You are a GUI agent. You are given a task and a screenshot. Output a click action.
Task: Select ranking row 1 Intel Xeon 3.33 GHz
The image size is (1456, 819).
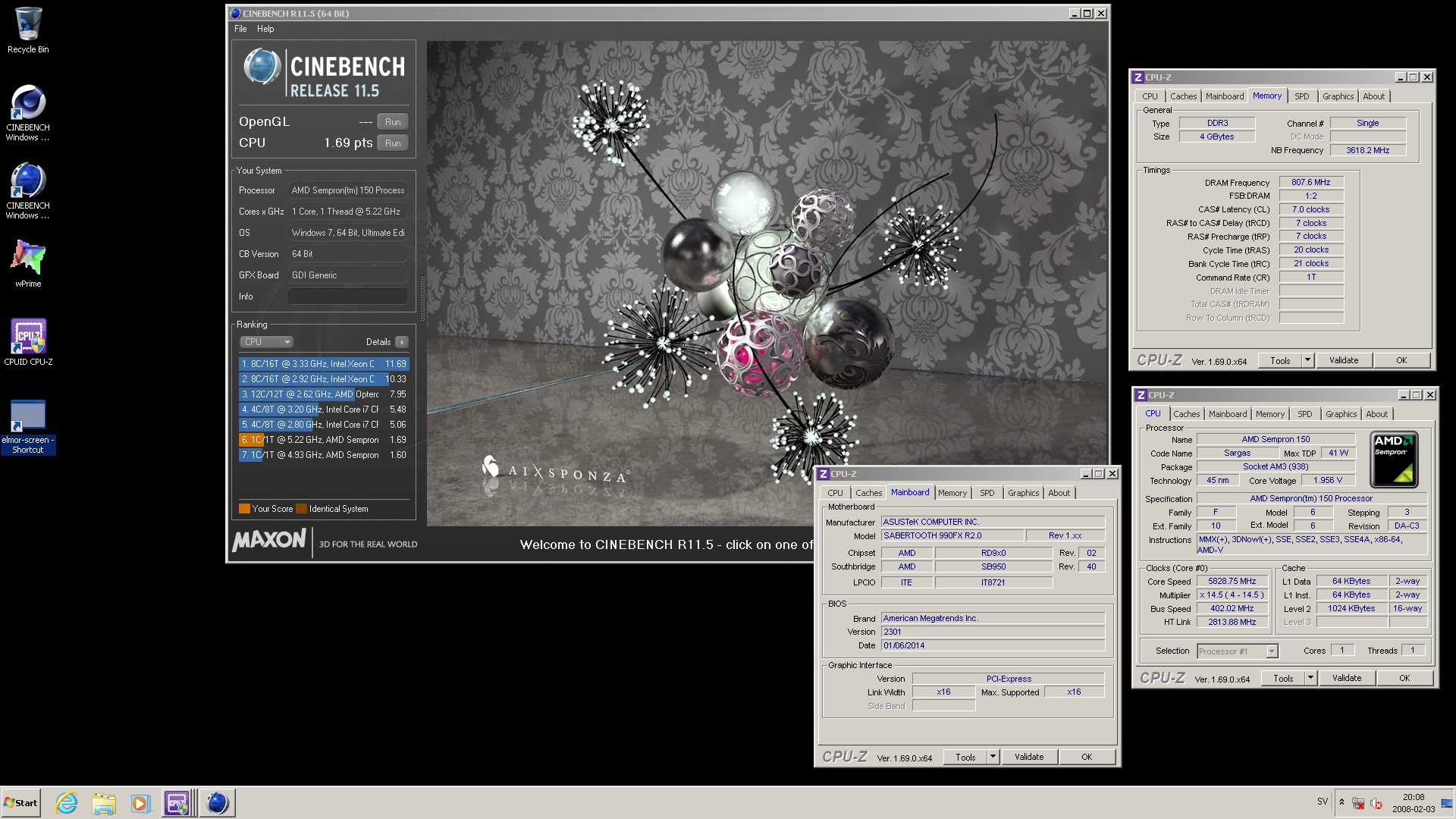coord(324,364)
